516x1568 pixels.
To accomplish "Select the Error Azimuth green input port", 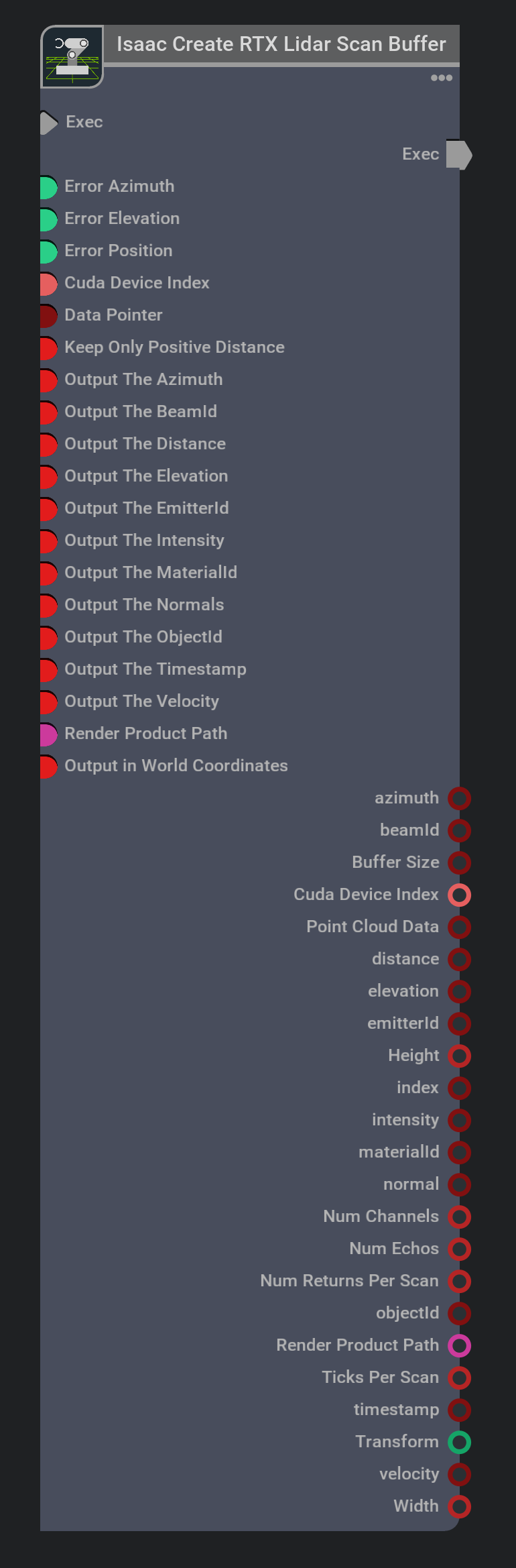I will pyautogui.click(x=48, y=187).
